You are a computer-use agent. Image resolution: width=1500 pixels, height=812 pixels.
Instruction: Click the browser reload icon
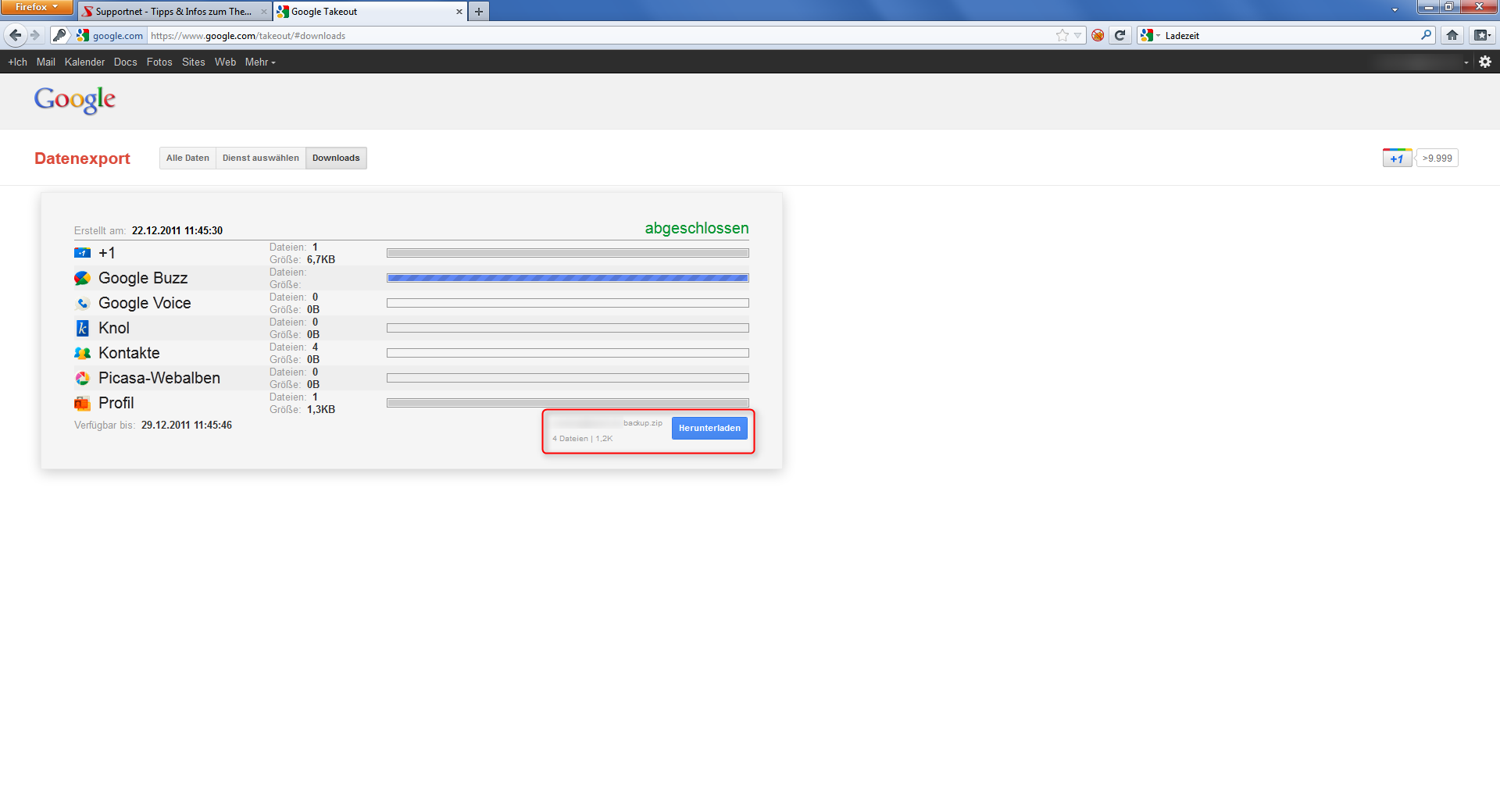tap(1120, 35)
